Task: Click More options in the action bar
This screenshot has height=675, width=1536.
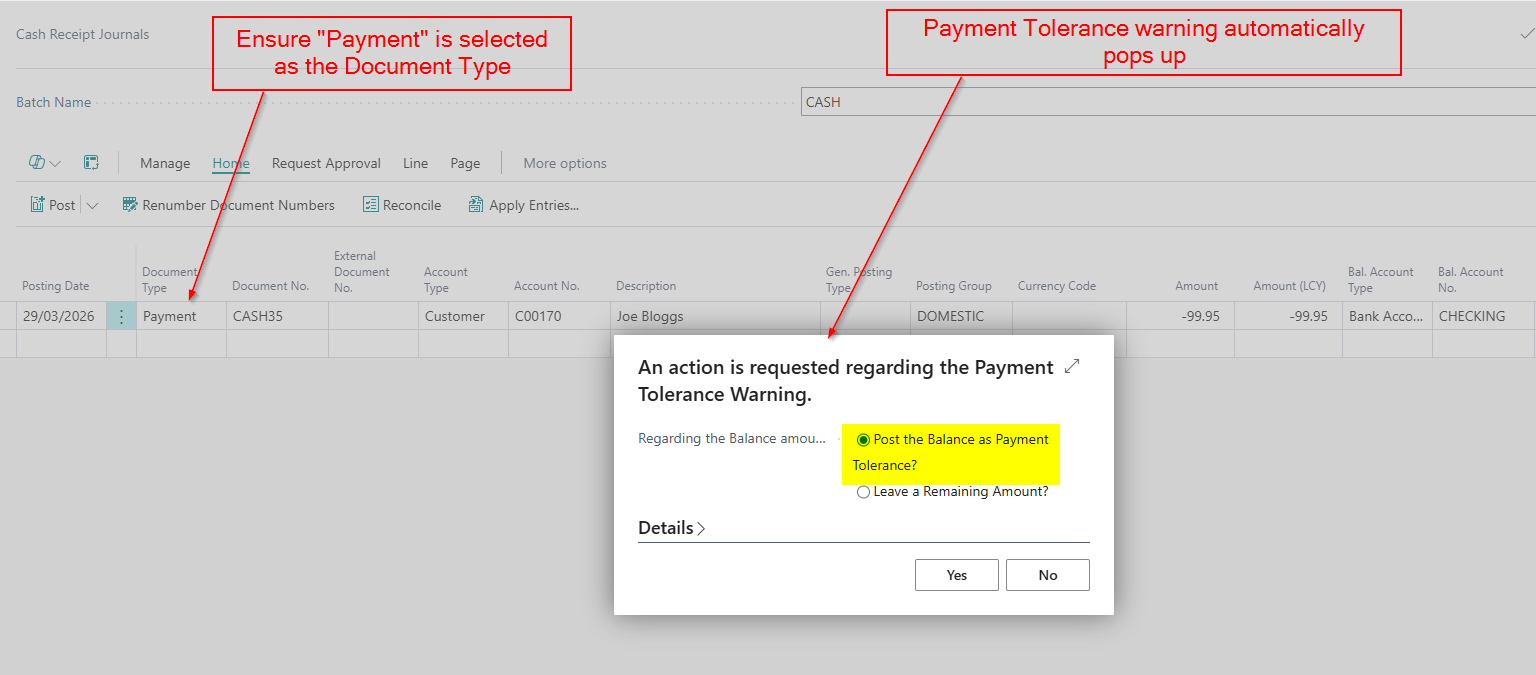Action: pos(565,163)
